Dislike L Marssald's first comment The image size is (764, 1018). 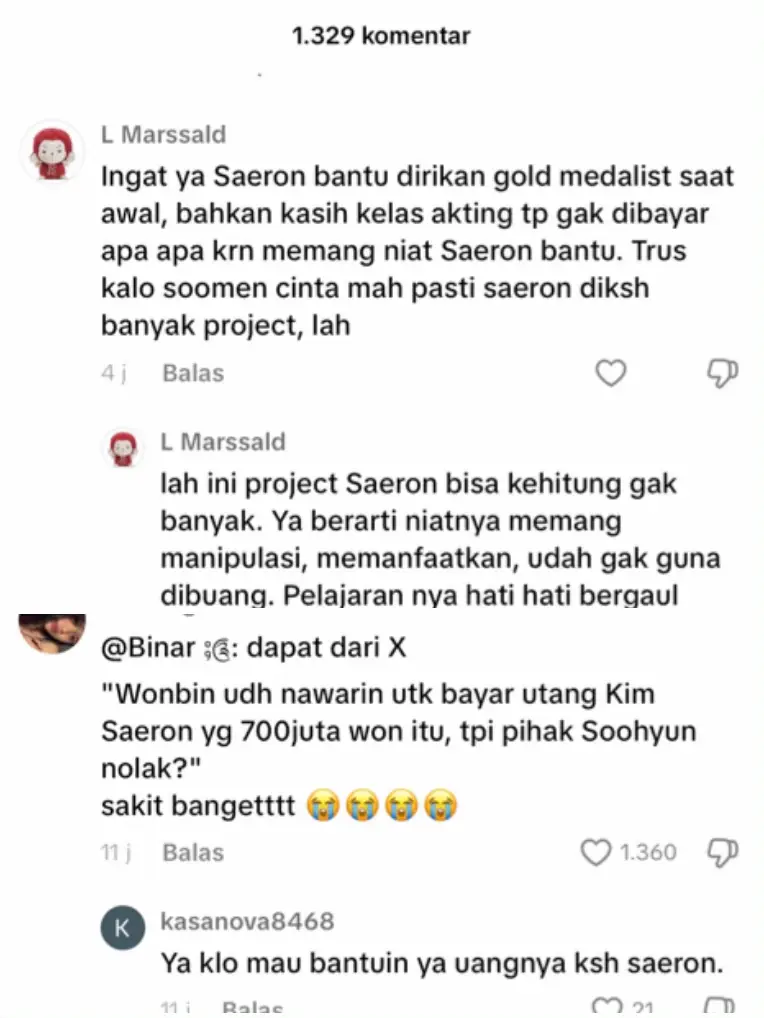722,373
